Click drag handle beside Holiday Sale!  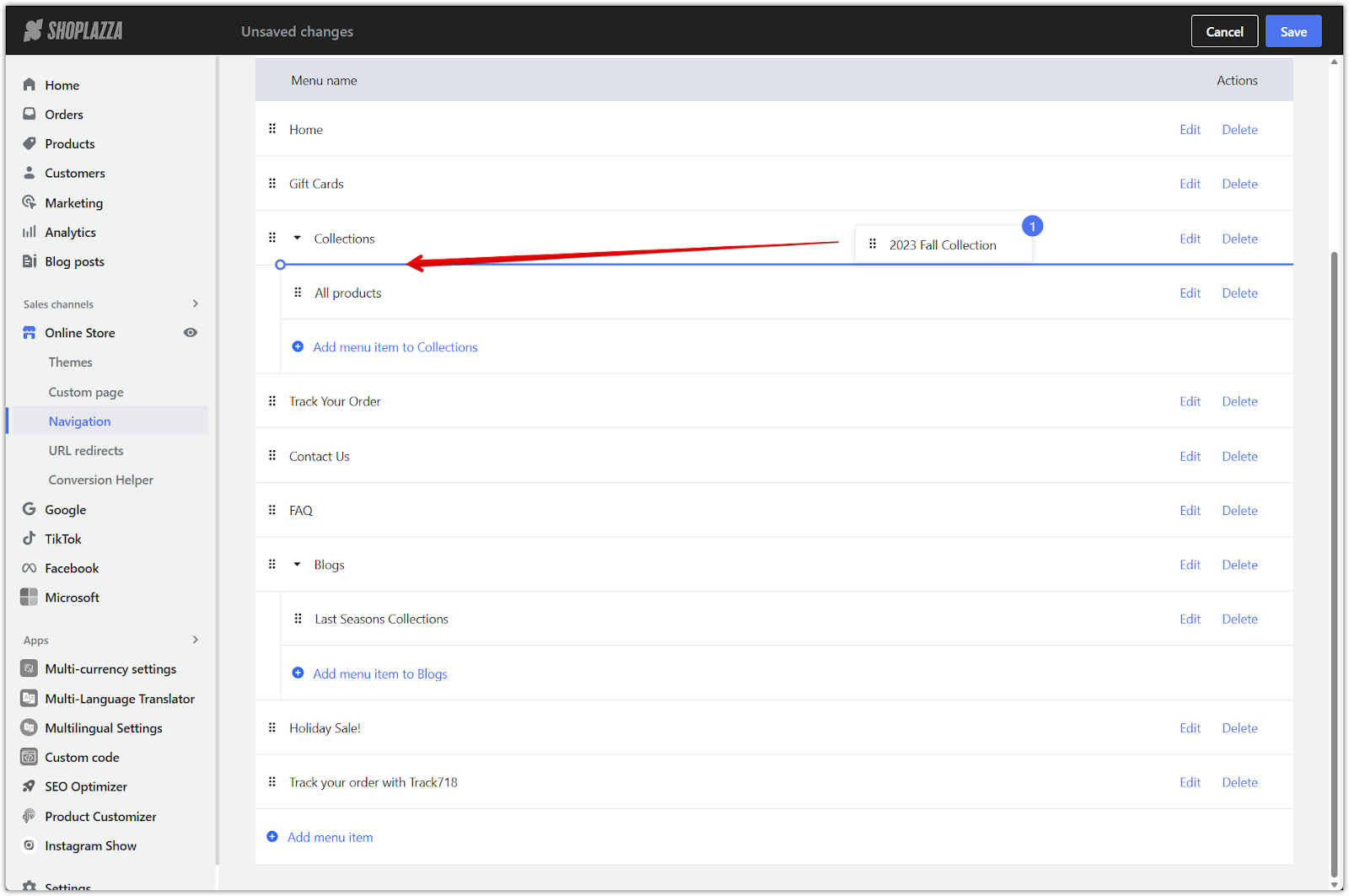coord(272,727)
